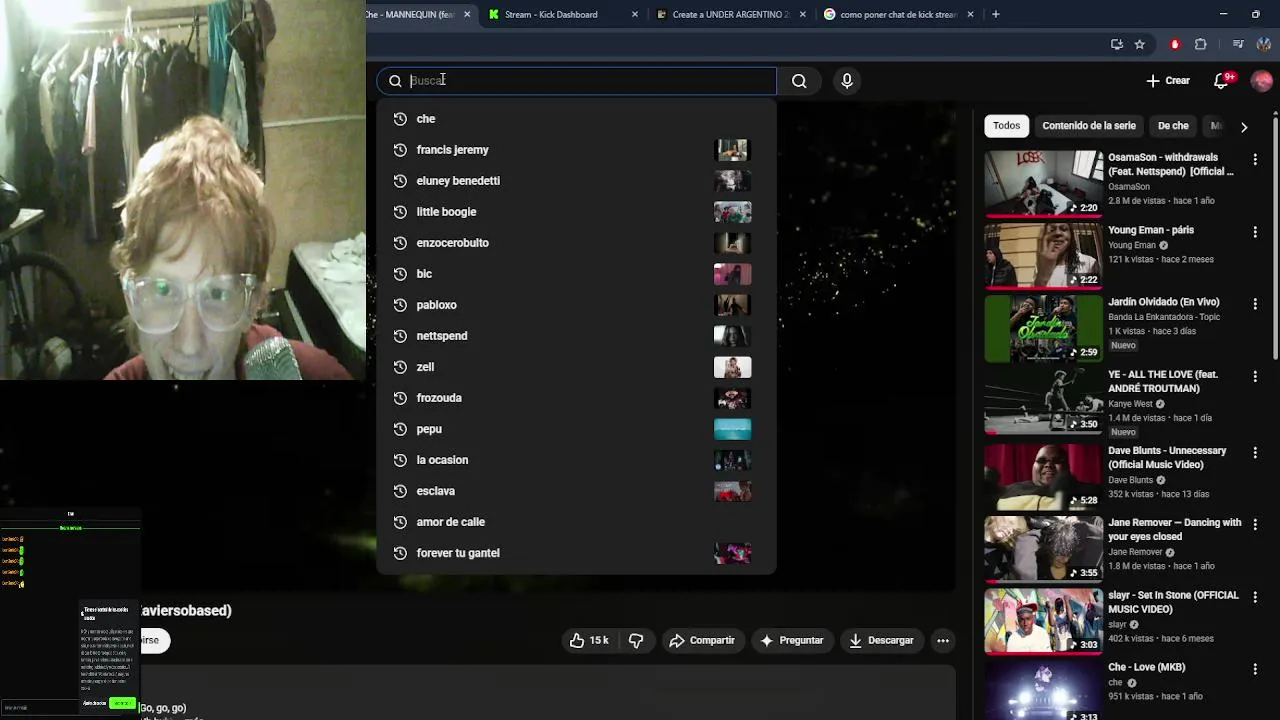
Task: Select the De che filter chip
Action: [1173, 126]
